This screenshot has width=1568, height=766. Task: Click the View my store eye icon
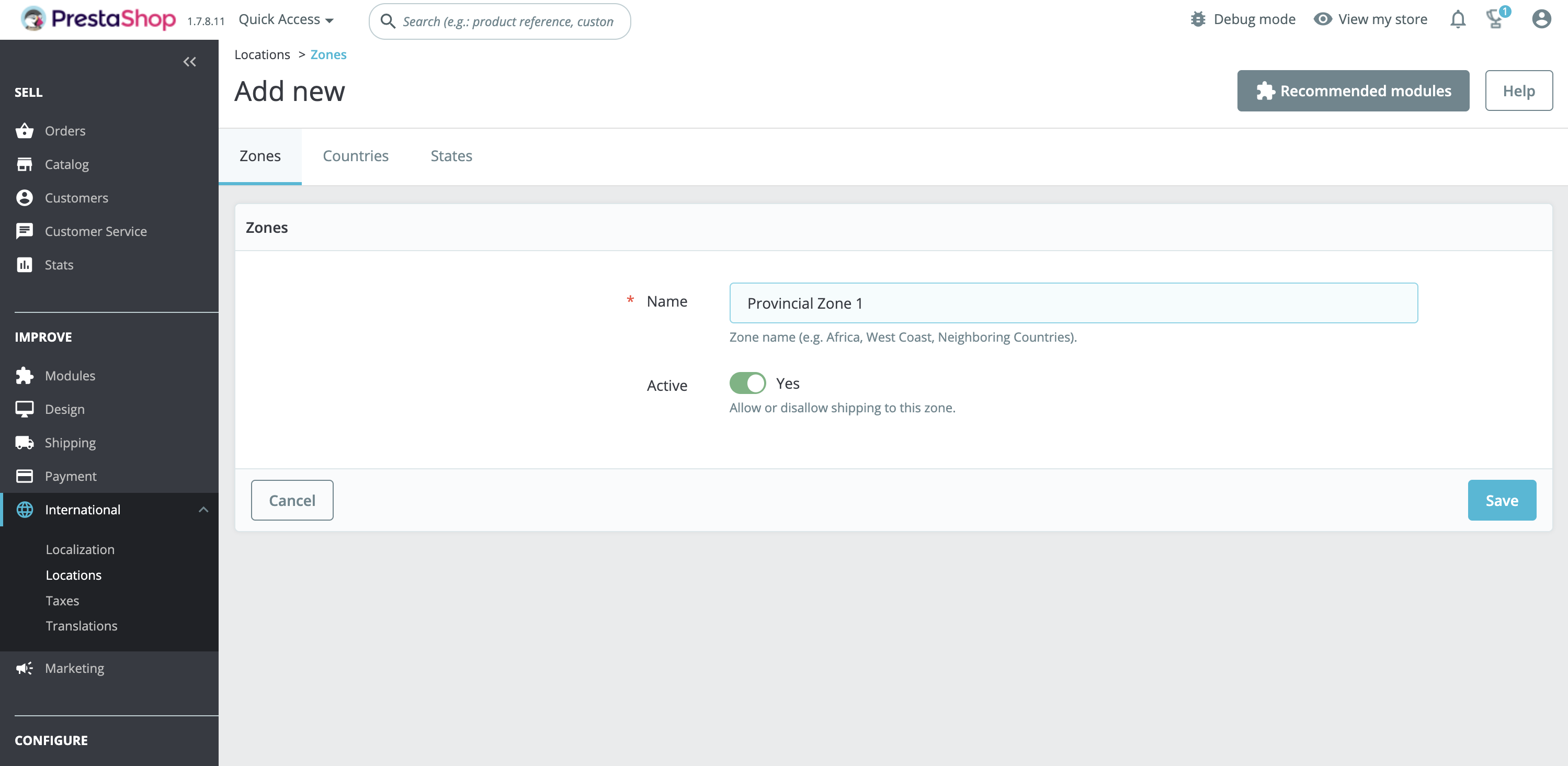1322,19
